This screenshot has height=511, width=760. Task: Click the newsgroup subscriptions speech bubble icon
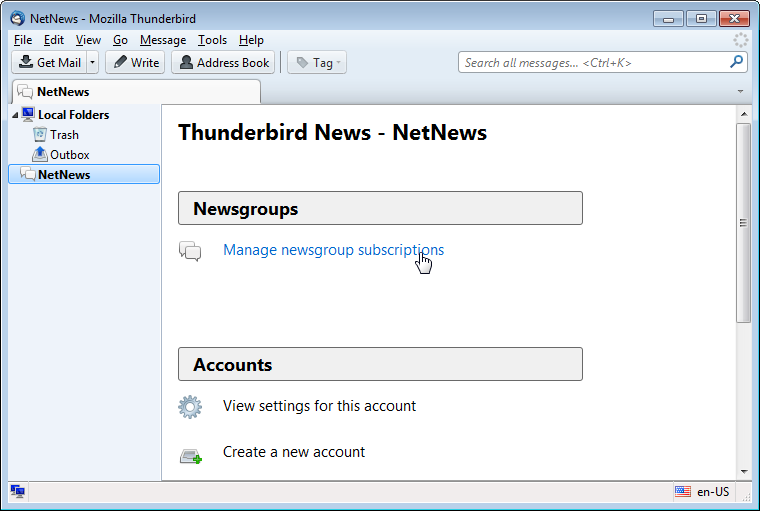190,251
